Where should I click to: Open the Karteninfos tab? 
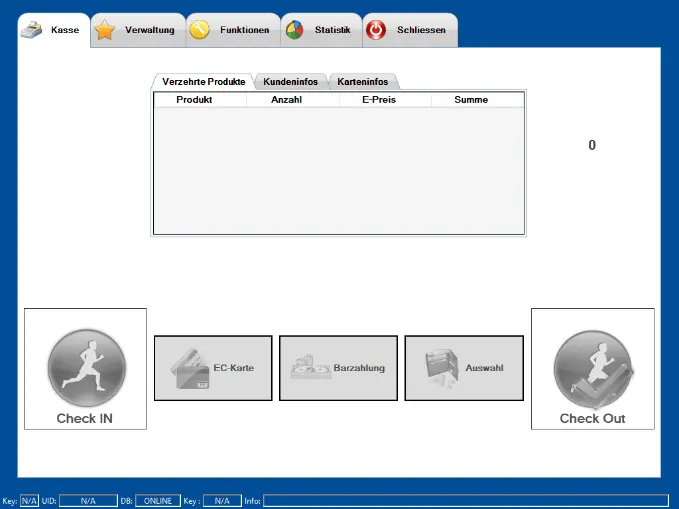click(x=363, y=82)
